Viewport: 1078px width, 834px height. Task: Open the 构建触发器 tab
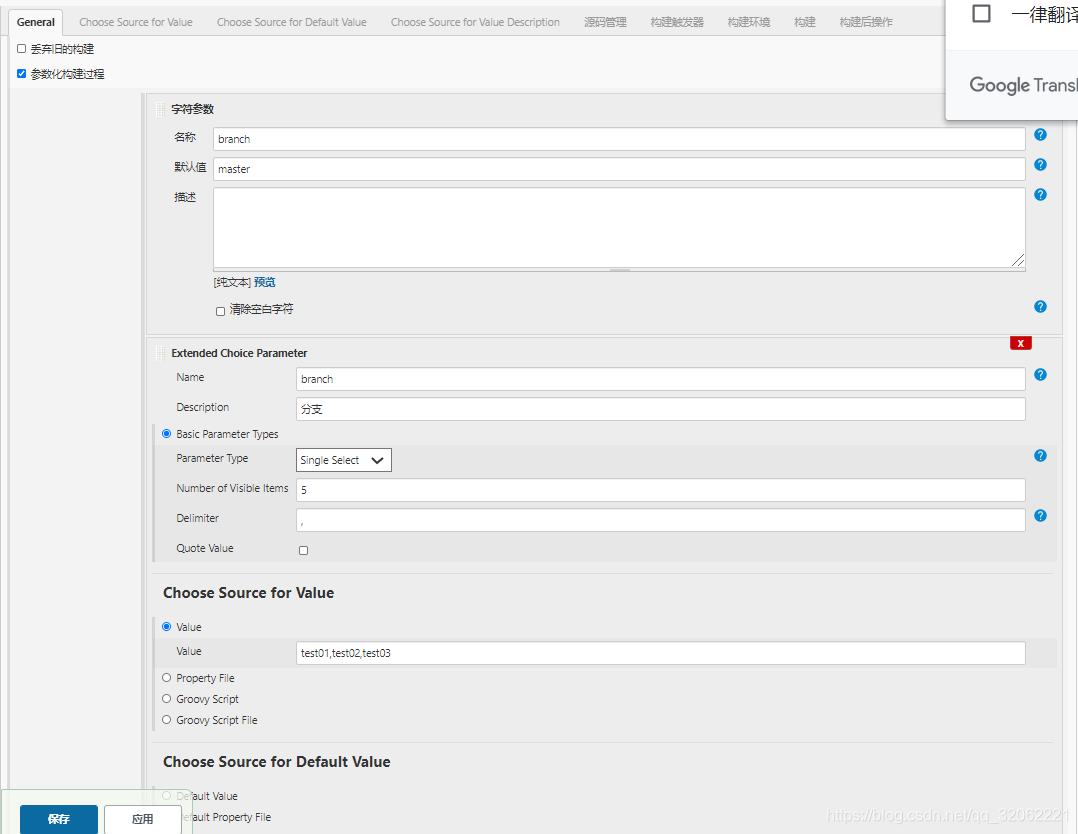coord(676,20)
